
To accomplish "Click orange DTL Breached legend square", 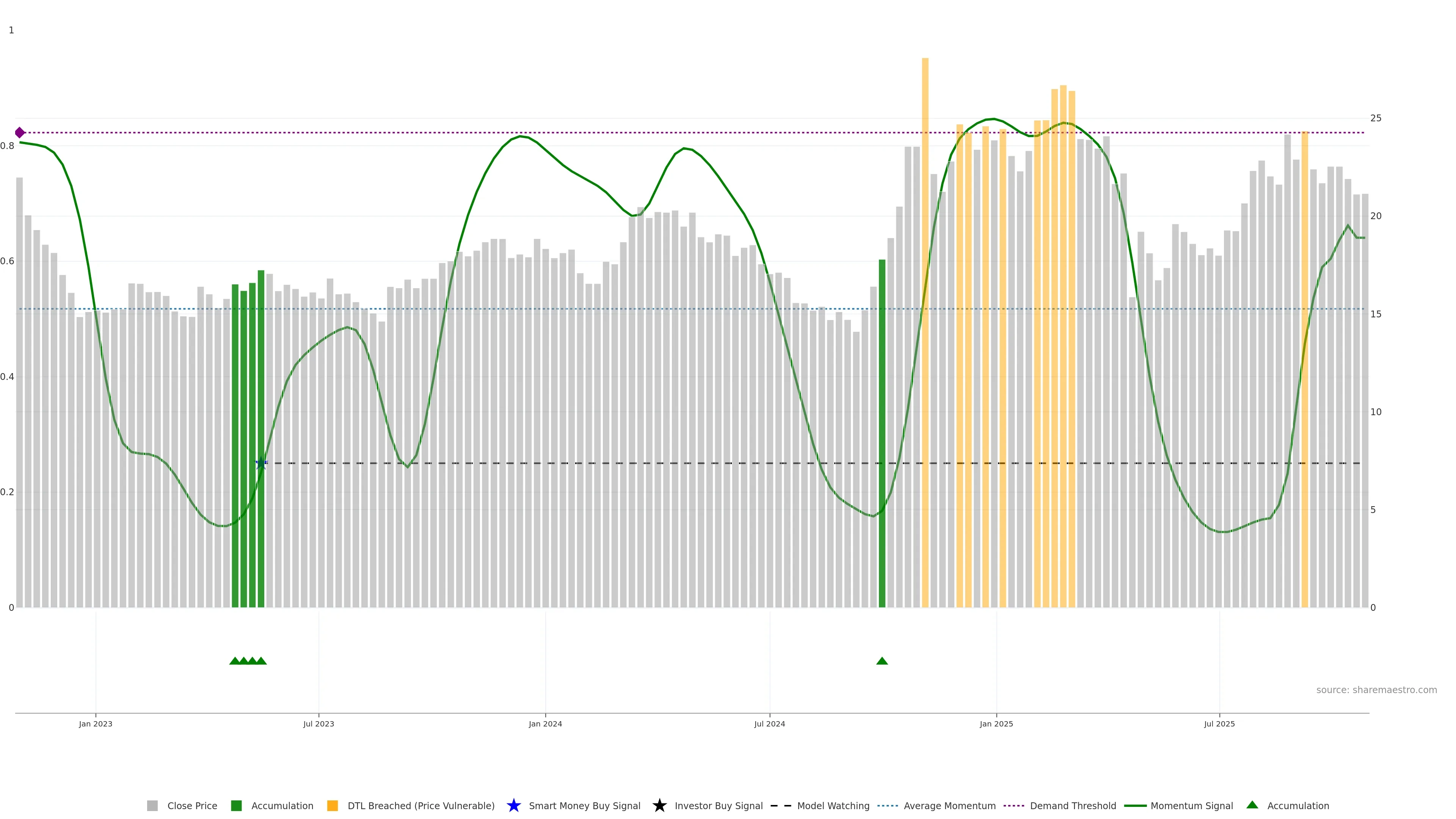I will (x=333, y=805).
